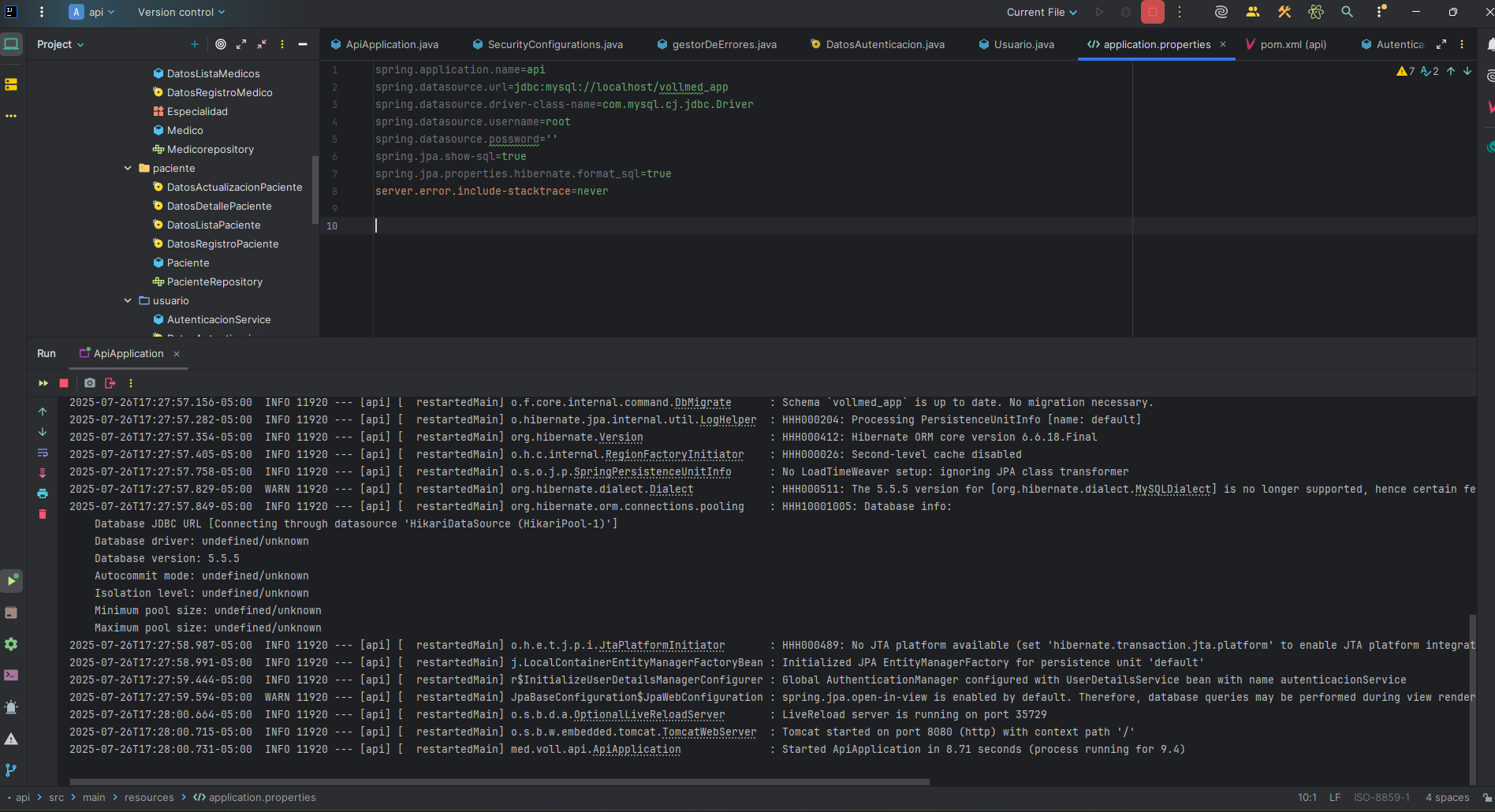Click the Debug bug icon in toolbar

click(1126, 12)
